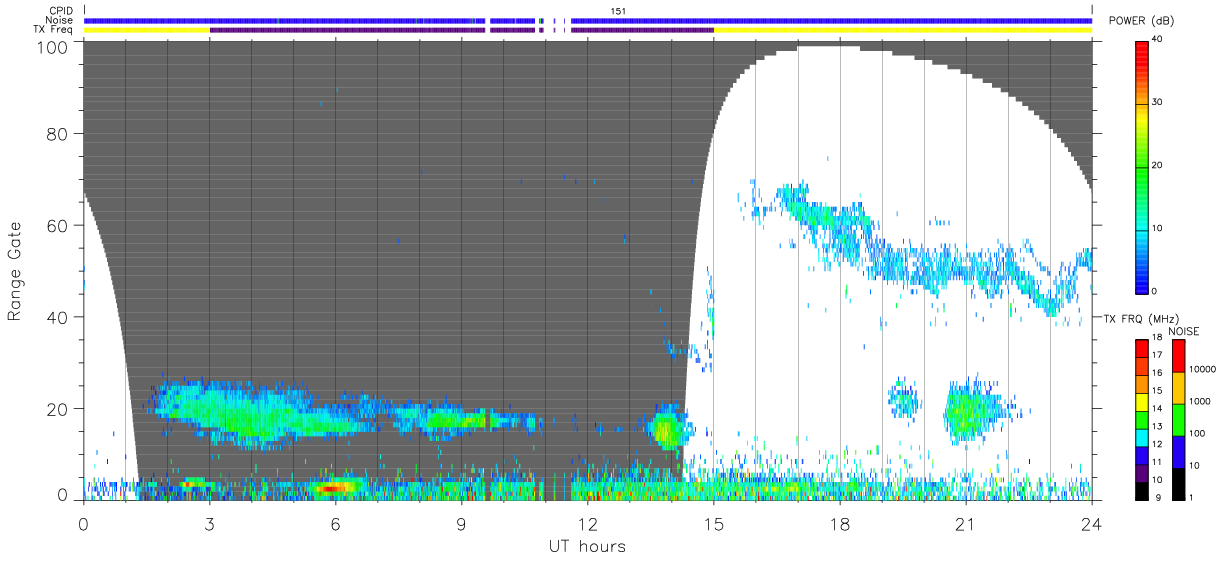Click the 15 tick on UT hours axis
Screen dimensions: 1228x567
(713, 524)
